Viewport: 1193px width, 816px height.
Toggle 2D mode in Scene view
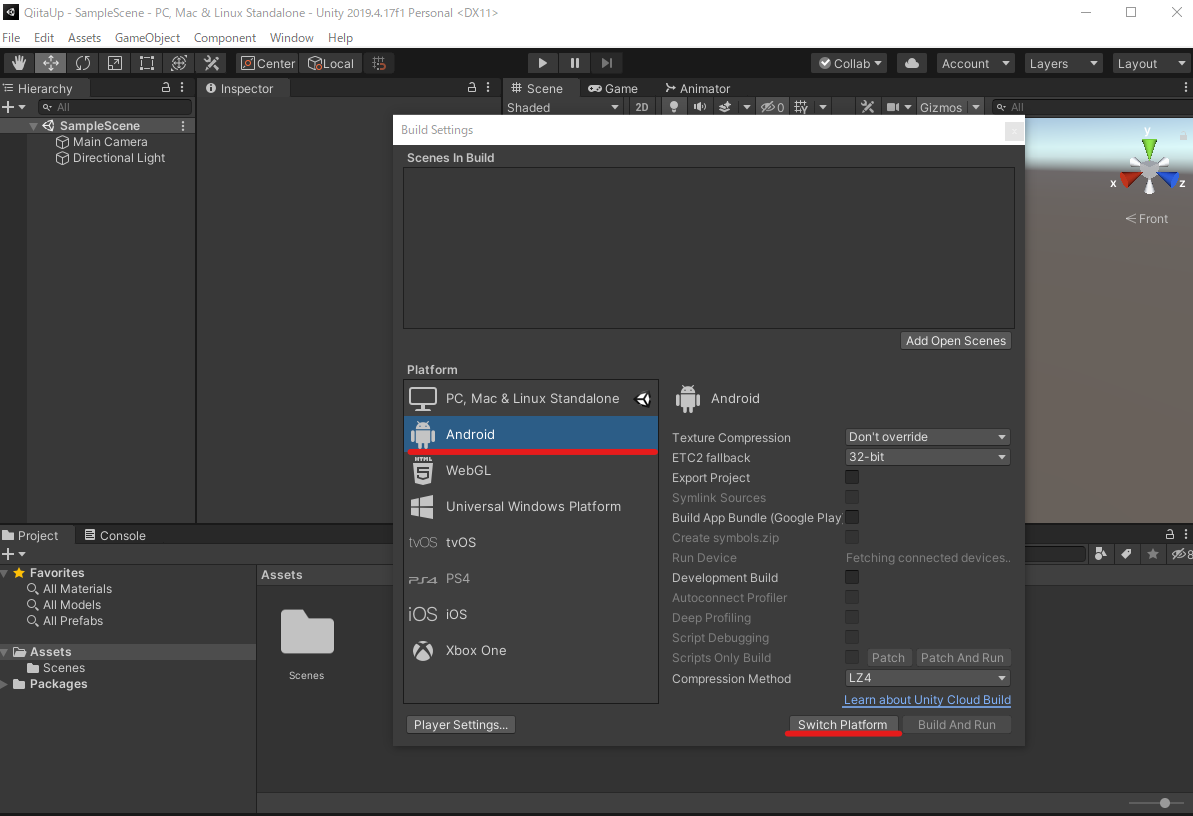click(x=641, y=107)
